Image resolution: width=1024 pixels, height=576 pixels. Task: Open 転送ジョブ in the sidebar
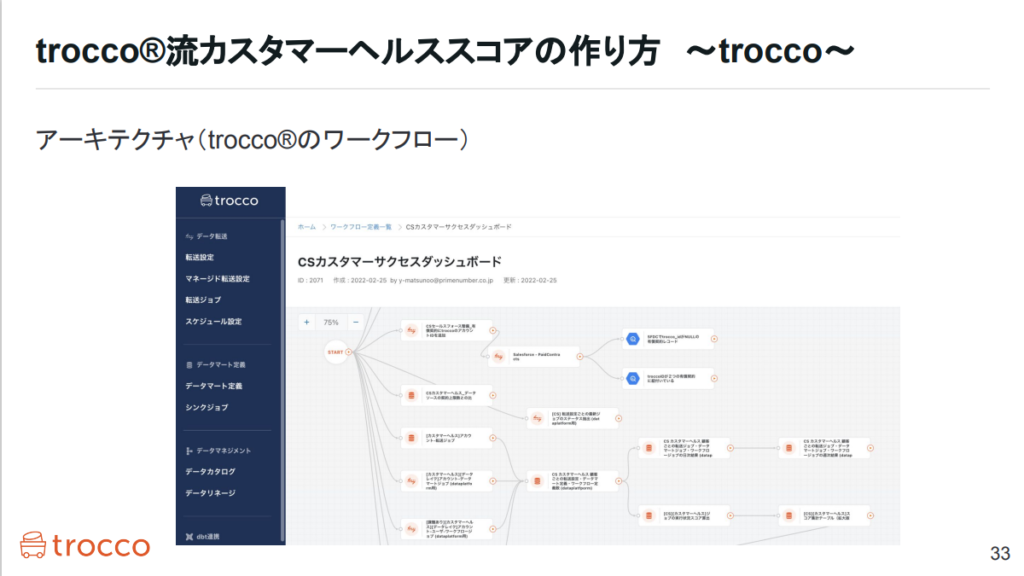click(203, 300)
